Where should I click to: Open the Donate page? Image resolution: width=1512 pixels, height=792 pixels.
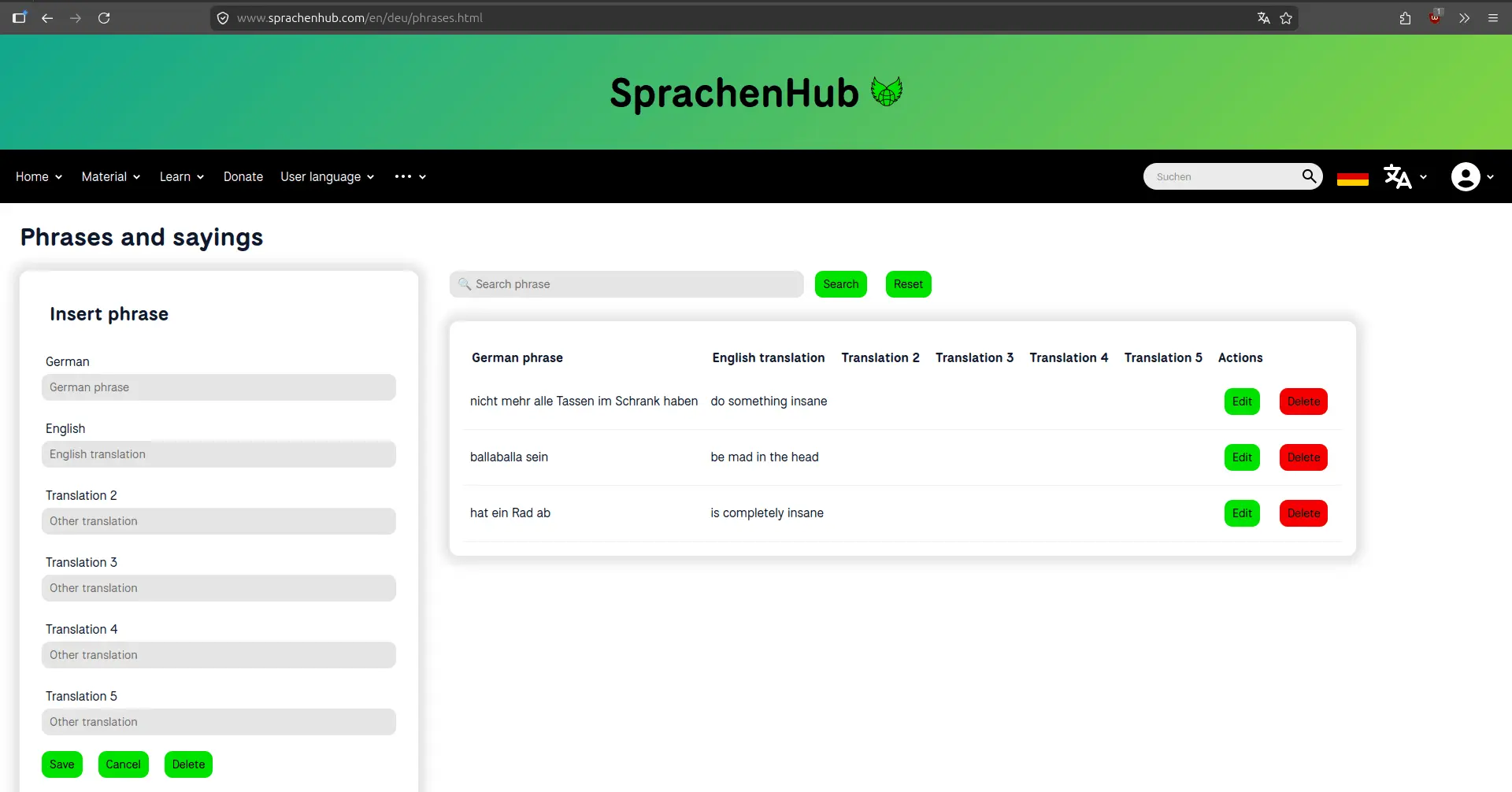pyautogui.click(x=243, y=176)
